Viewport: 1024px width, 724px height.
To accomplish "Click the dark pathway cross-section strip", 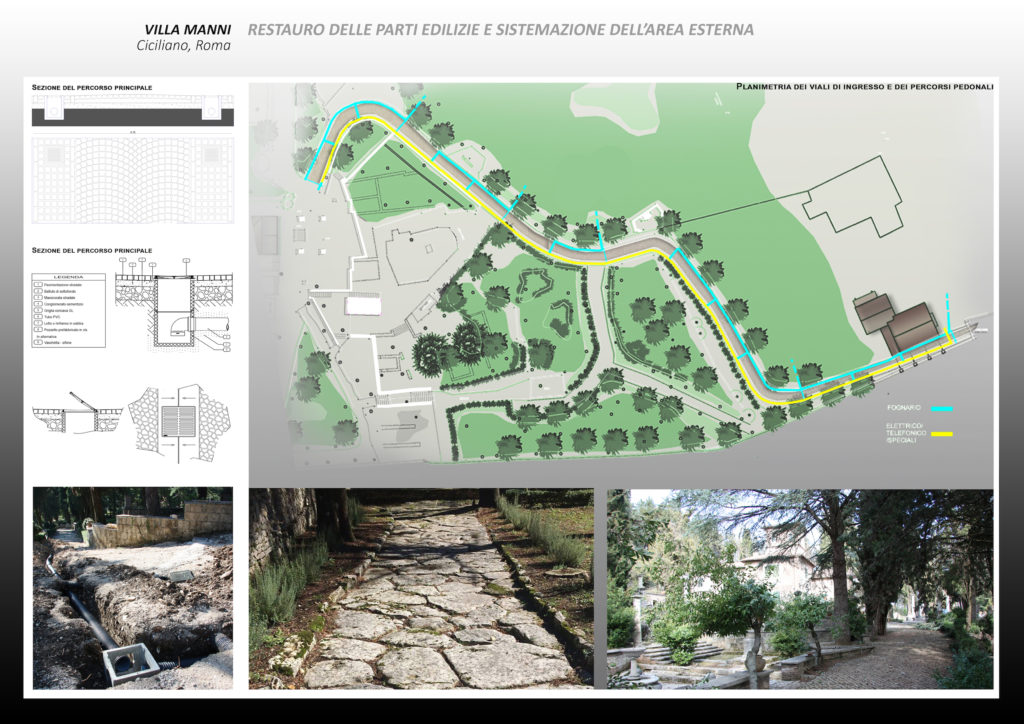I will [133, 116].
